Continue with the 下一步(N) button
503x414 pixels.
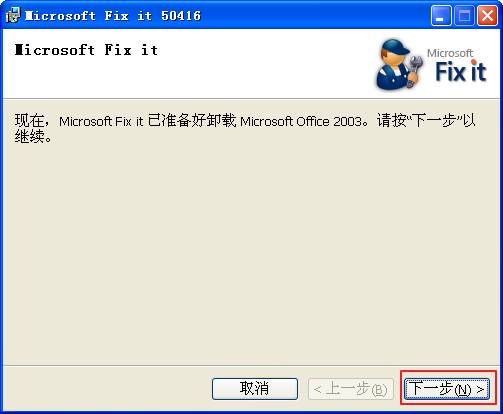coord(447,389)
